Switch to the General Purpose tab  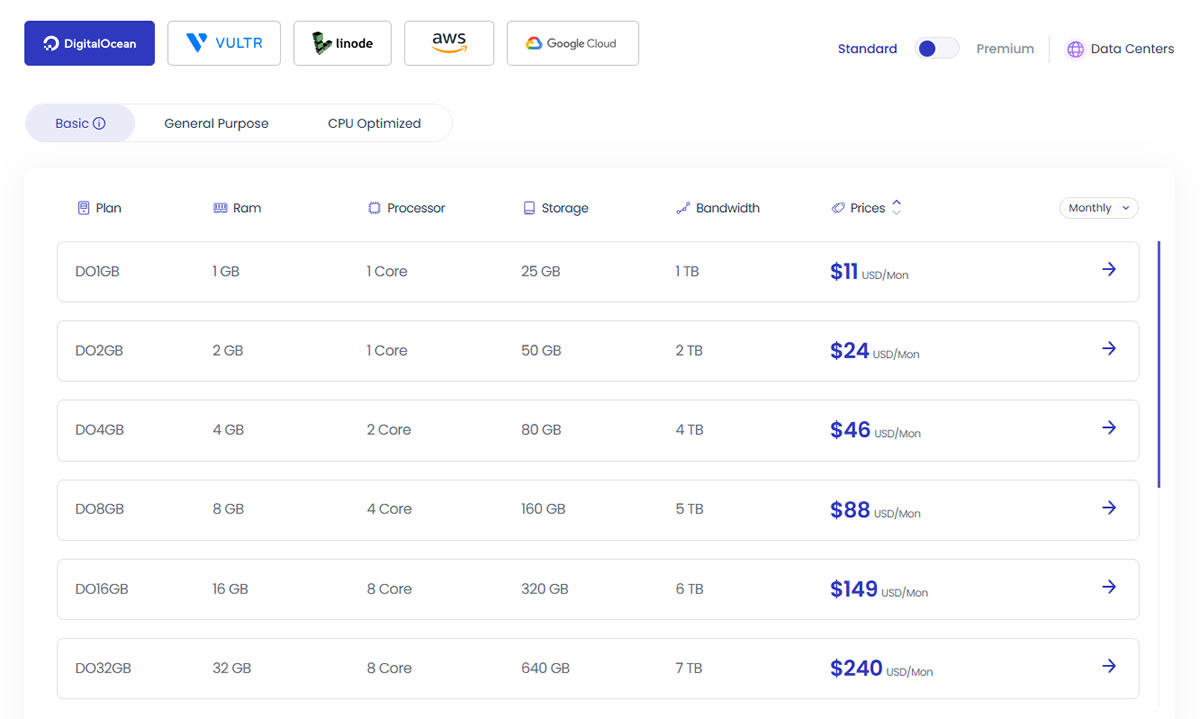click(216, 122)
